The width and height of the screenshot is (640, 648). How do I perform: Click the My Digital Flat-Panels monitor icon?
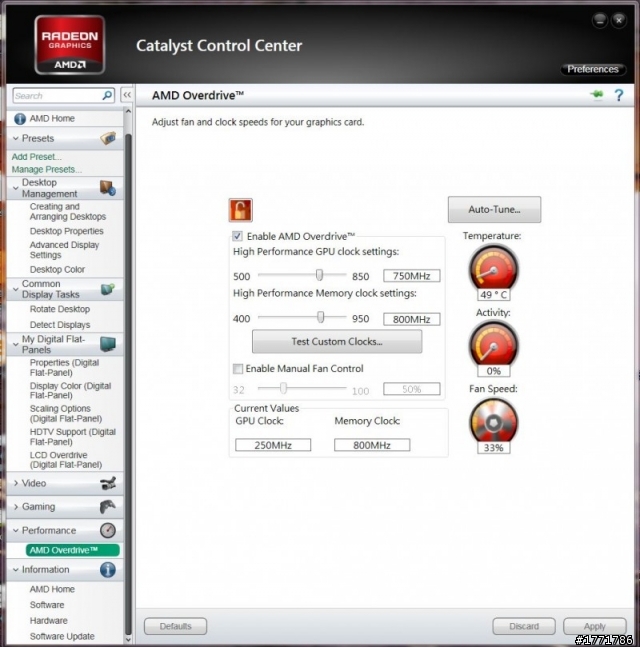coord(108,344)
